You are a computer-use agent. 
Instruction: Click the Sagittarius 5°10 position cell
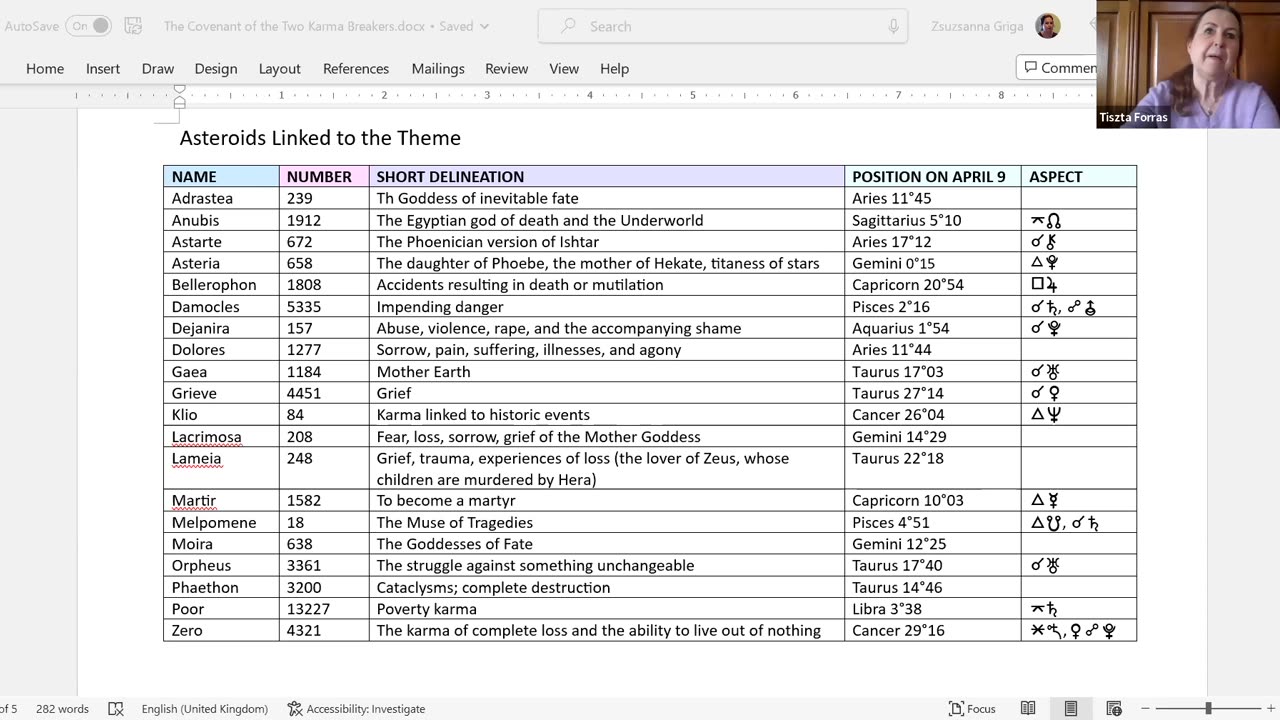pyautogui.click(x=933, y=220)
